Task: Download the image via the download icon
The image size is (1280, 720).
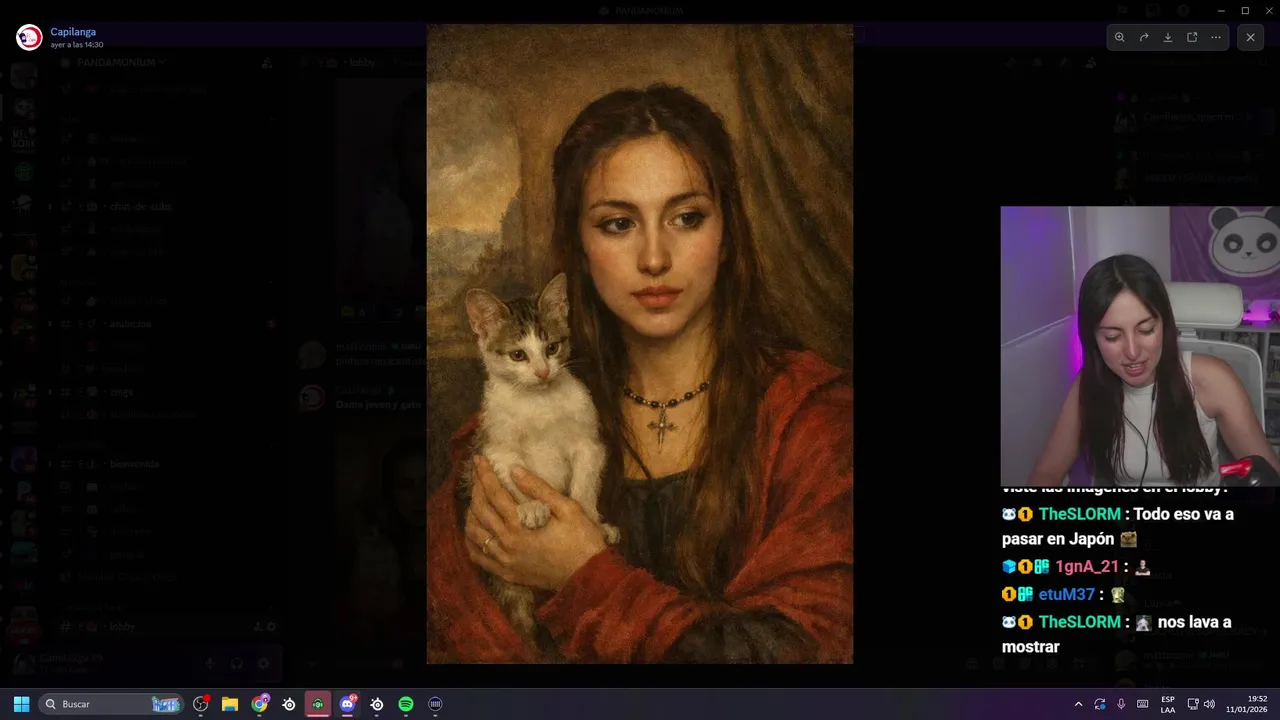Action: click(x=1168, y=37)
